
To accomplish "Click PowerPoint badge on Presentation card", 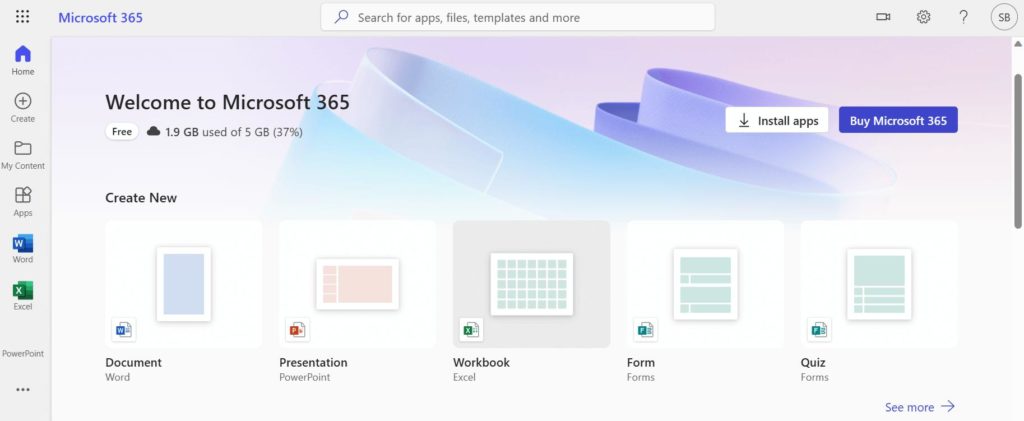I will (x=297, y=330).
